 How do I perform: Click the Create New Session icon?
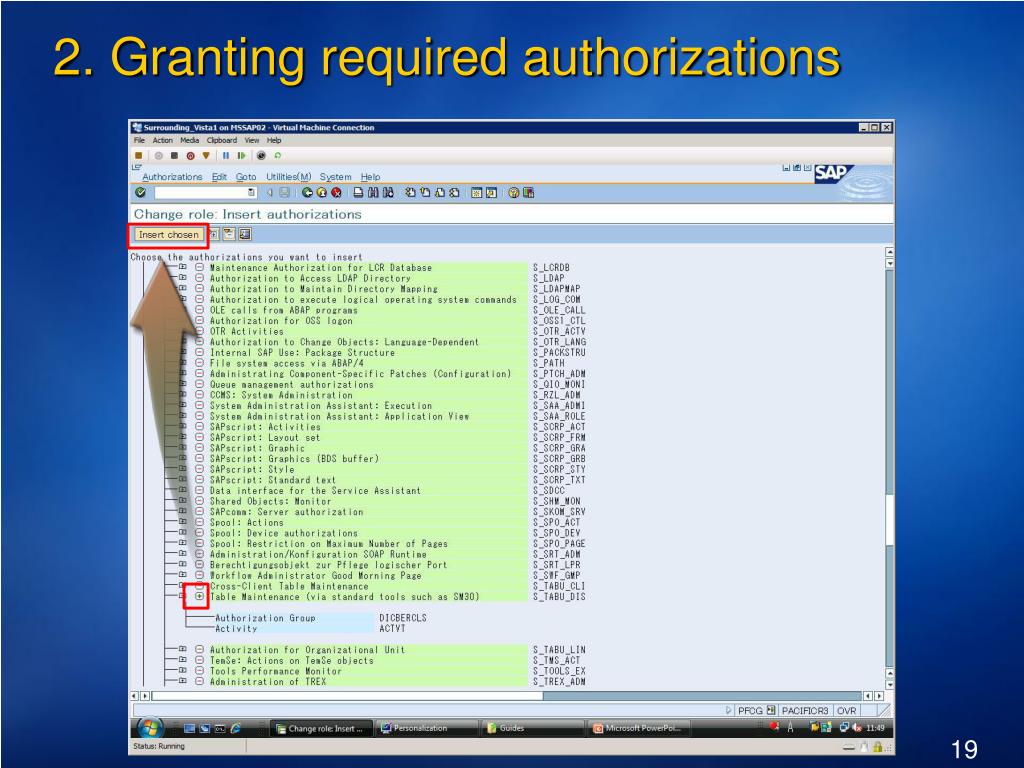click(x=477, y=193)
